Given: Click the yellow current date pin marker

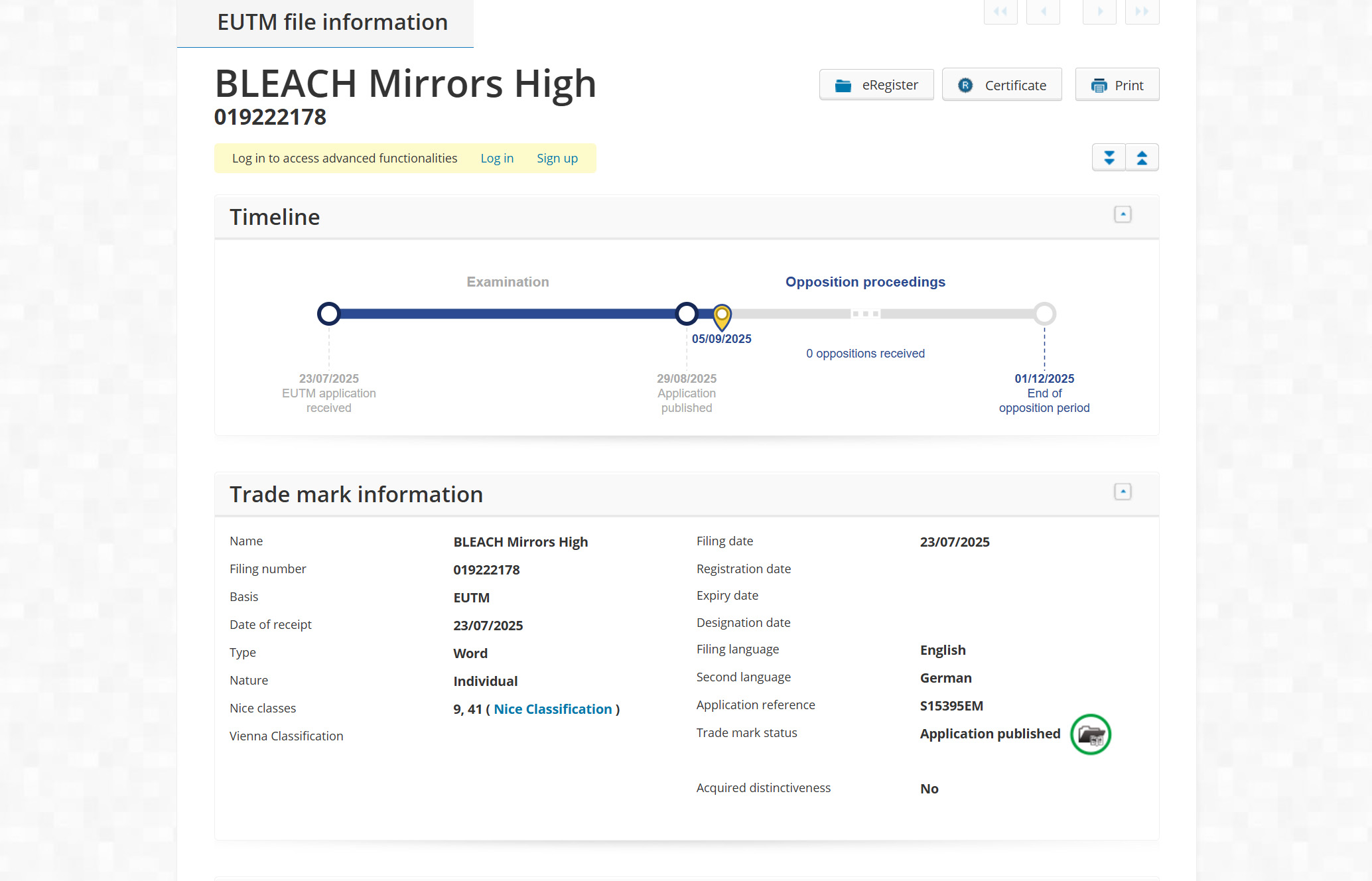Looking at the screenshot, I should [x=722, y=316].
